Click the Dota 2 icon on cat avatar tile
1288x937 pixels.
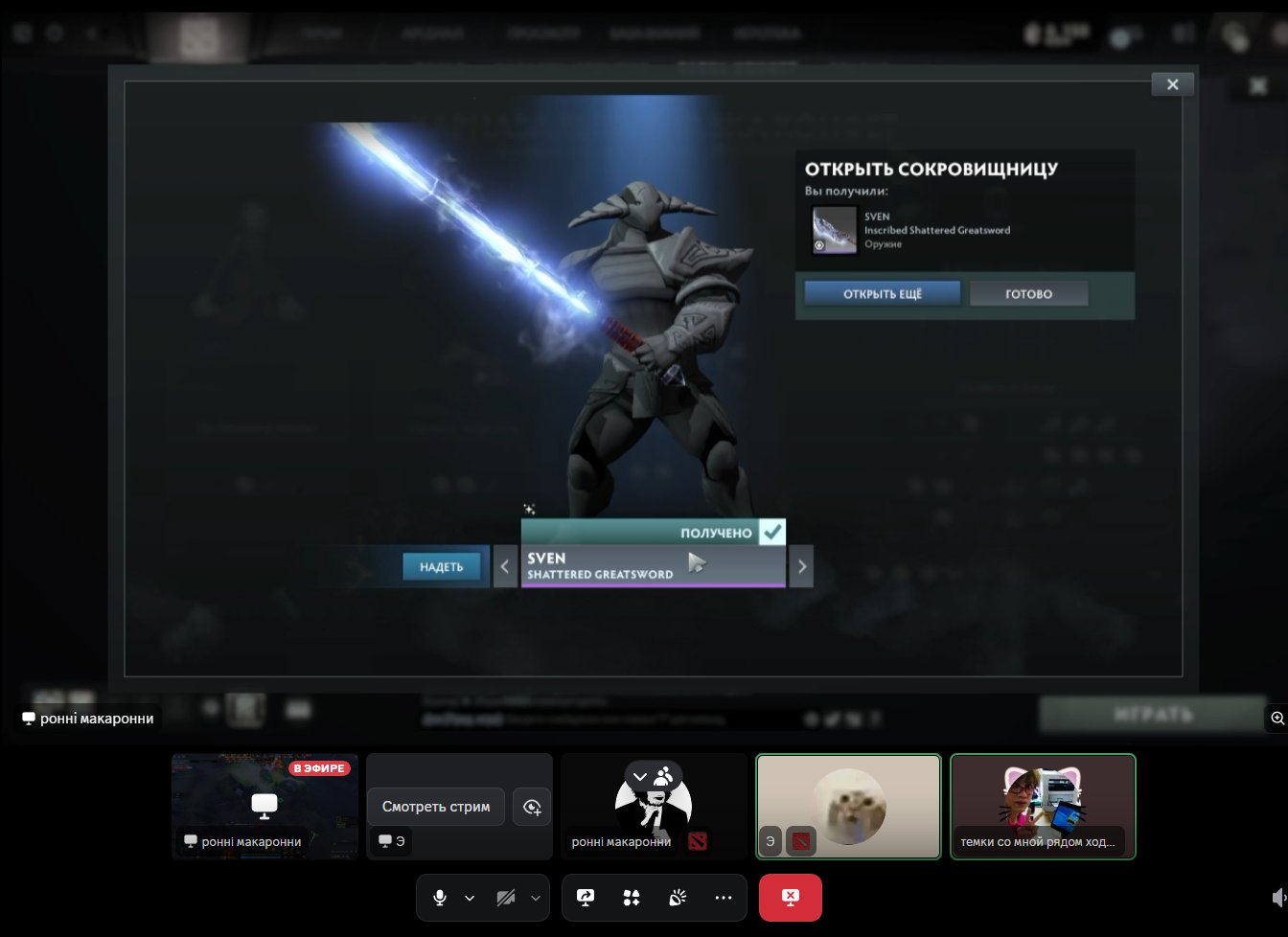pyautogui.click(x=801, y=842)
